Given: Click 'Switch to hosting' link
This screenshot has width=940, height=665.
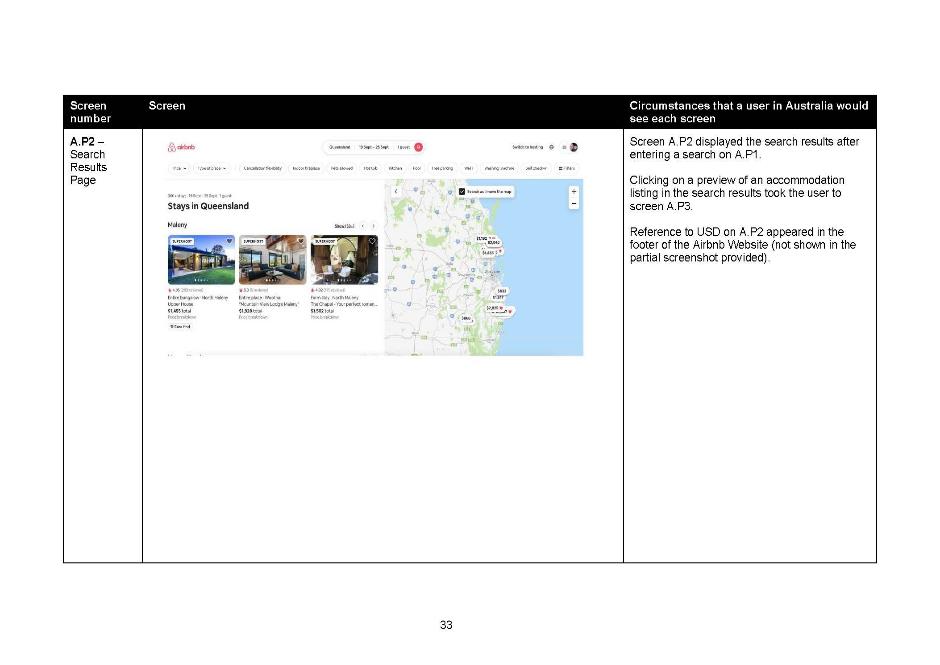Looking at the screenshot, I should tap(528, 147).
